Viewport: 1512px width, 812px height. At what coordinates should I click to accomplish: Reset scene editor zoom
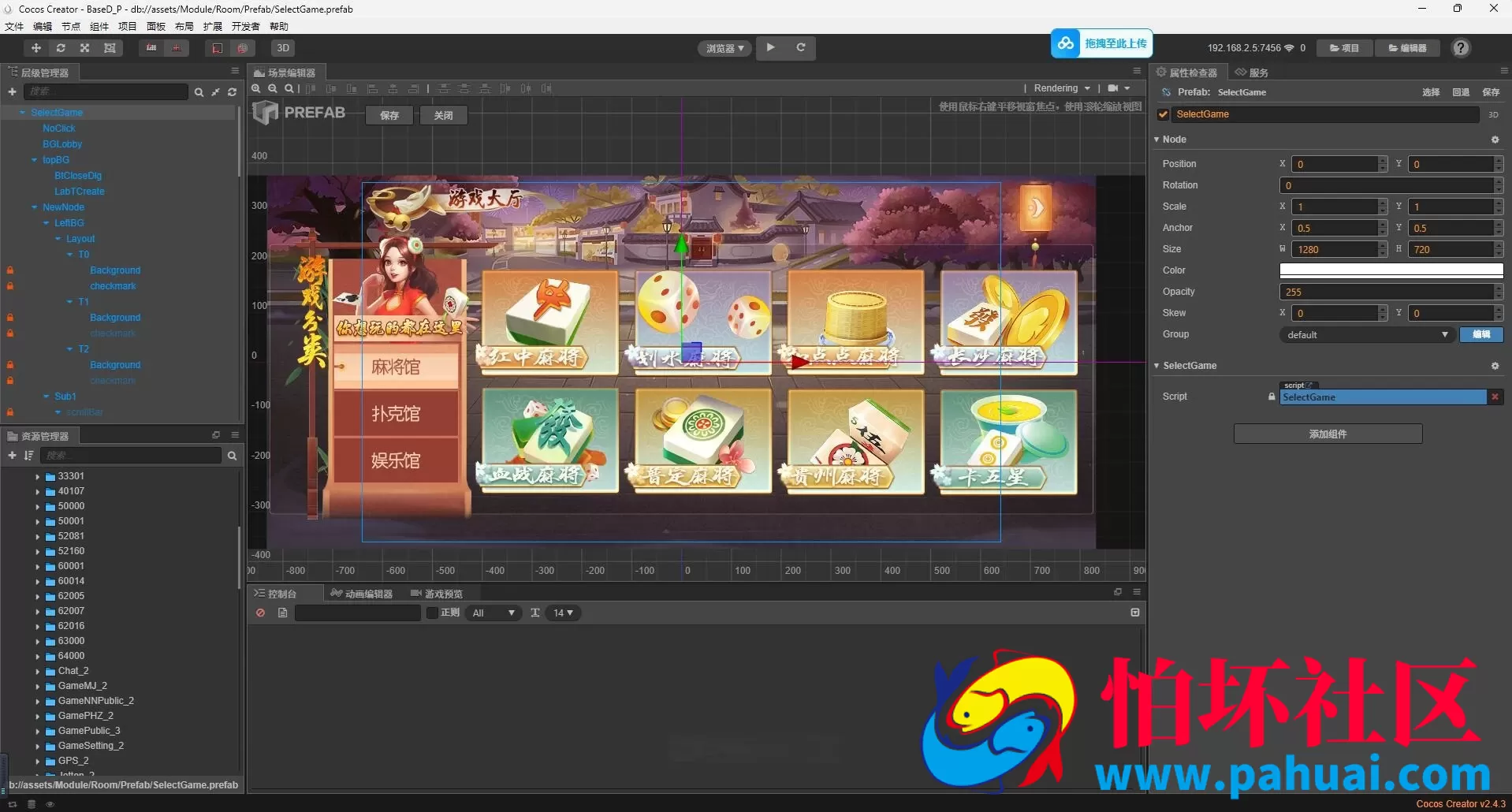click(x=289, y=88)
